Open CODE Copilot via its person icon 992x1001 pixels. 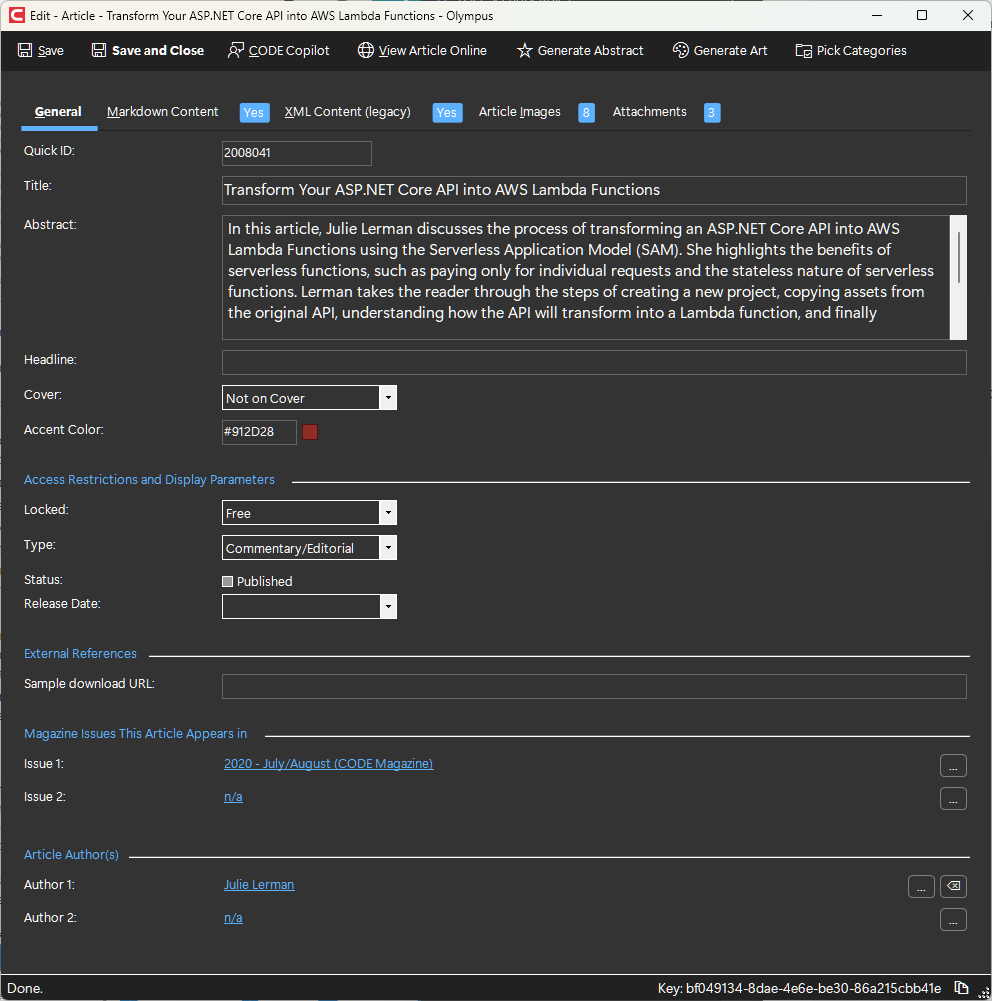(236, 50)
